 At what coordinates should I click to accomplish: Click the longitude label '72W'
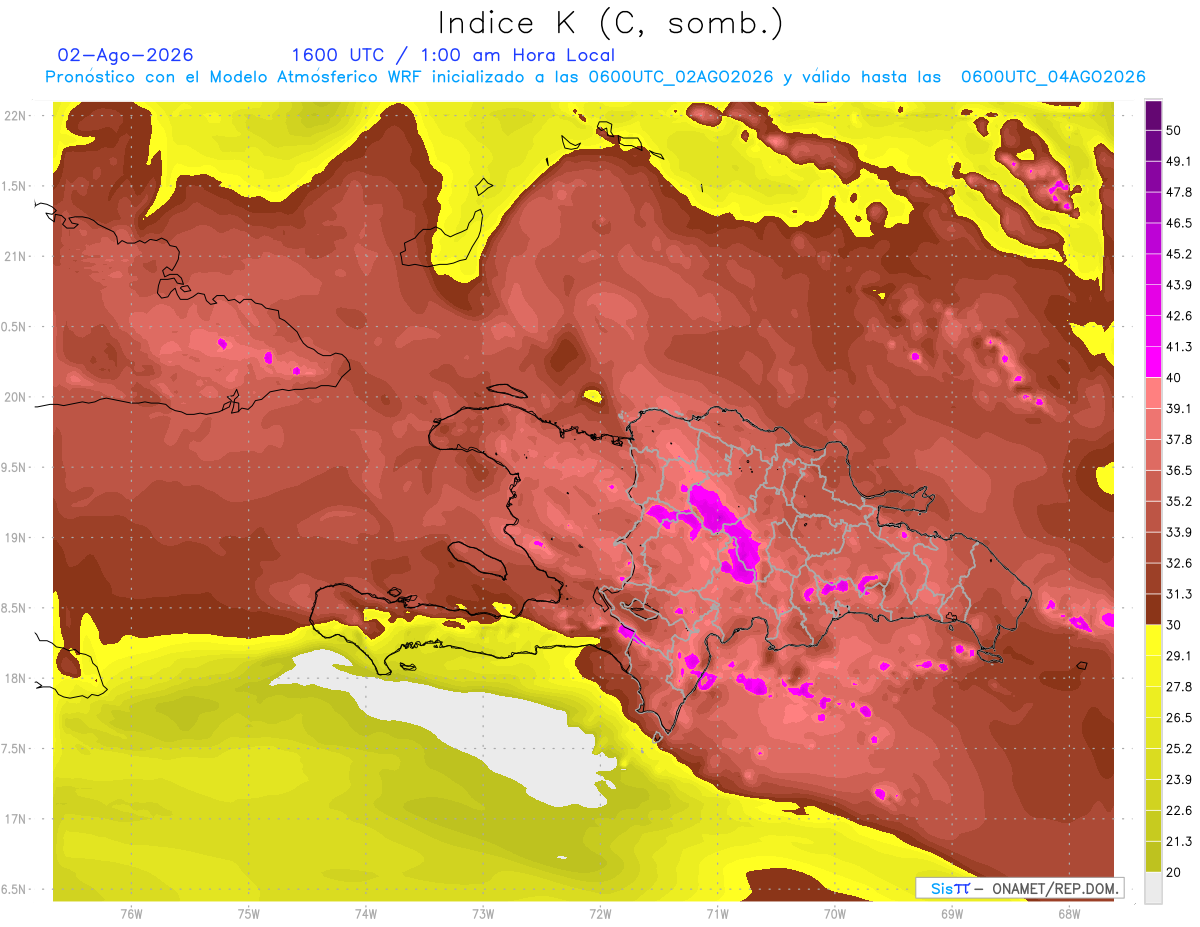coord(600,914)
